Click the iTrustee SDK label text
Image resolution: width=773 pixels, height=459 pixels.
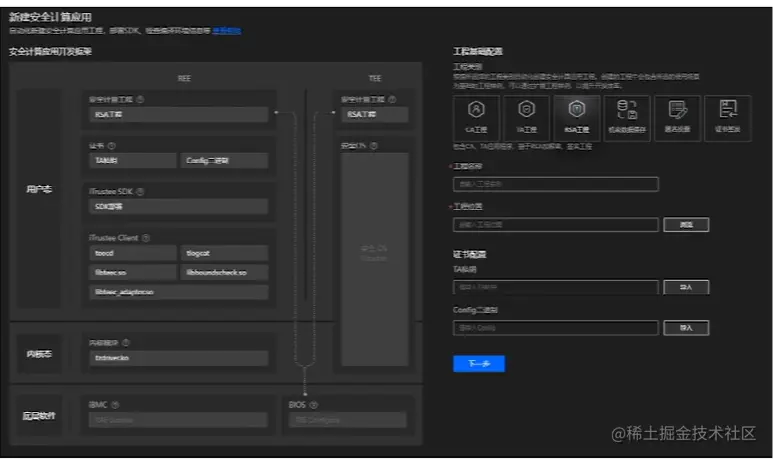(111, 191)
